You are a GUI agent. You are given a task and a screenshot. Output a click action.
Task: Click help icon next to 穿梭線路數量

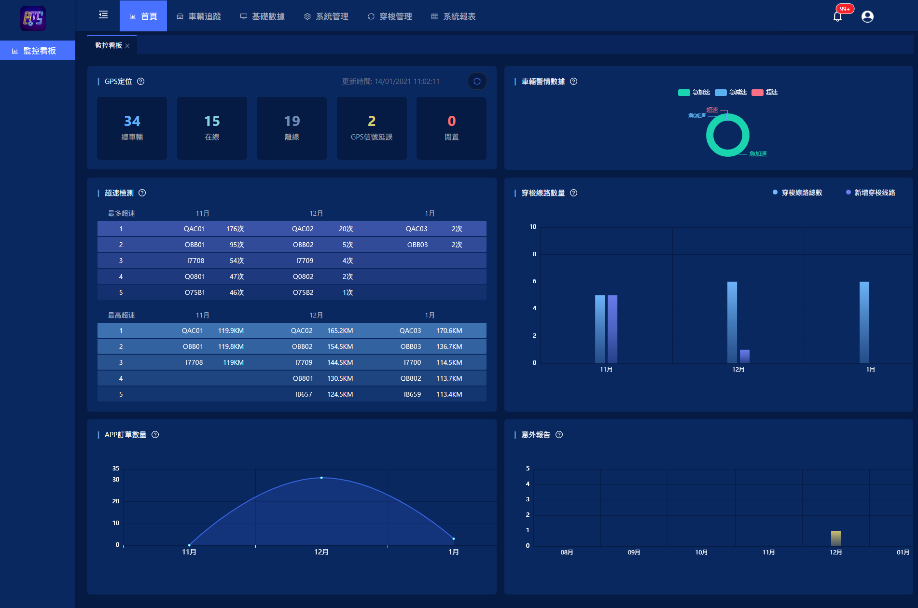click(x=573, y=193)
